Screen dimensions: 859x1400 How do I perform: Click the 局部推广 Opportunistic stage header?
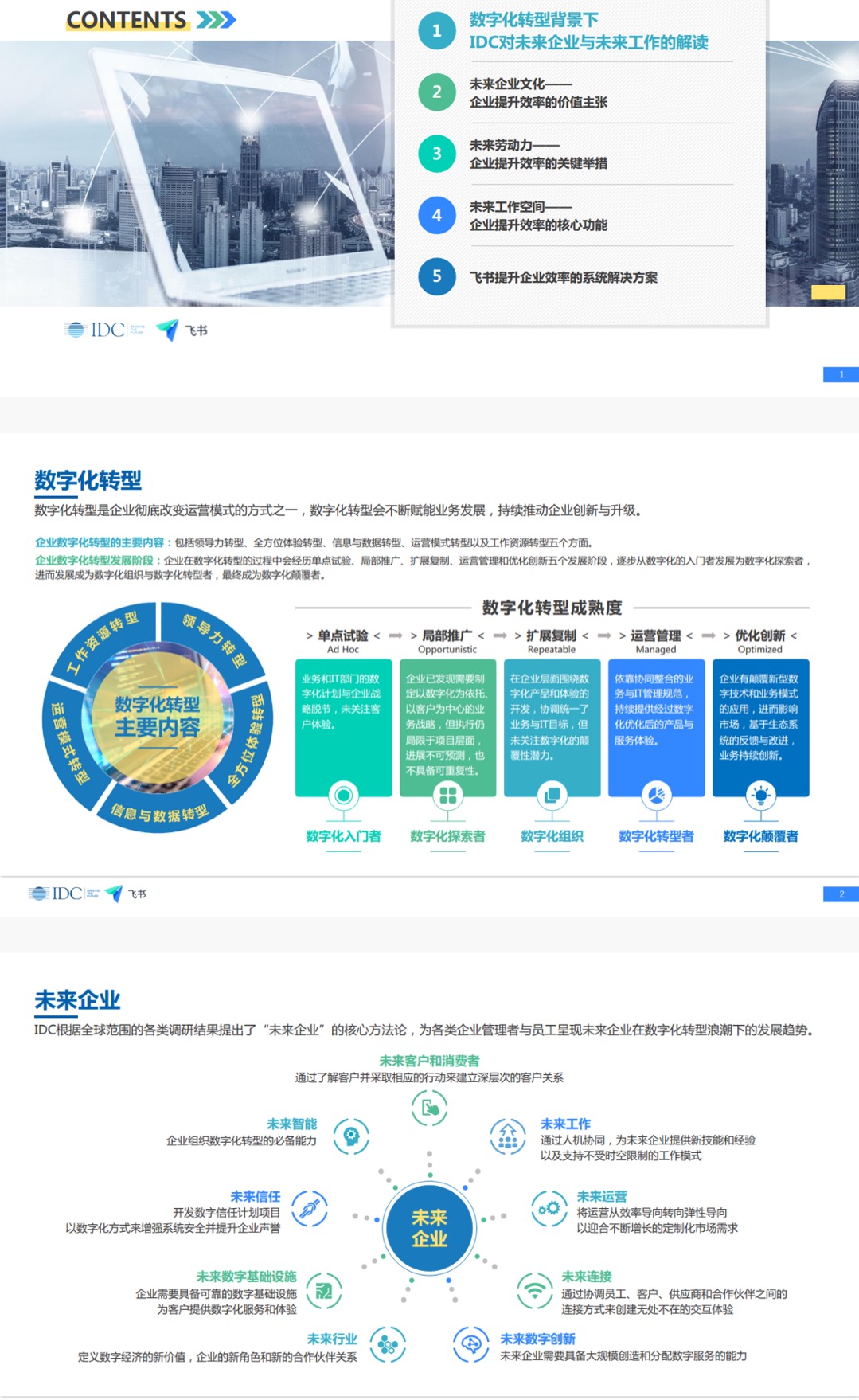tap(447, 641)
